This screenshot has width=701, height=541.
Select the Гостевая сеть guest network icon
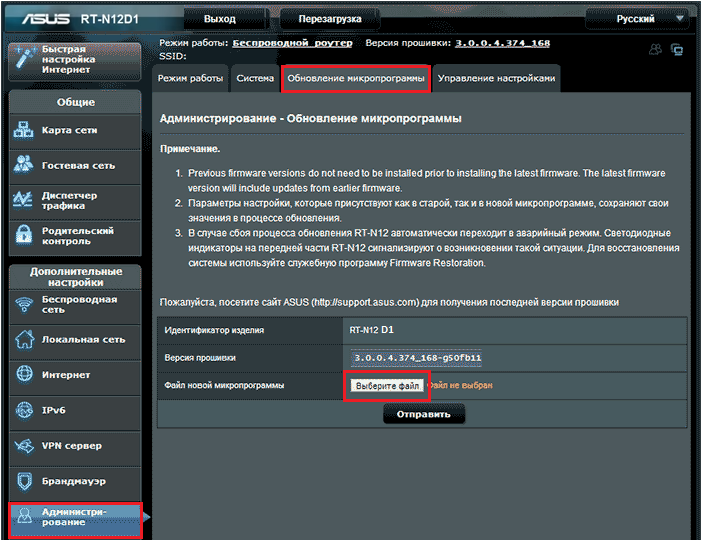point(25,165)
